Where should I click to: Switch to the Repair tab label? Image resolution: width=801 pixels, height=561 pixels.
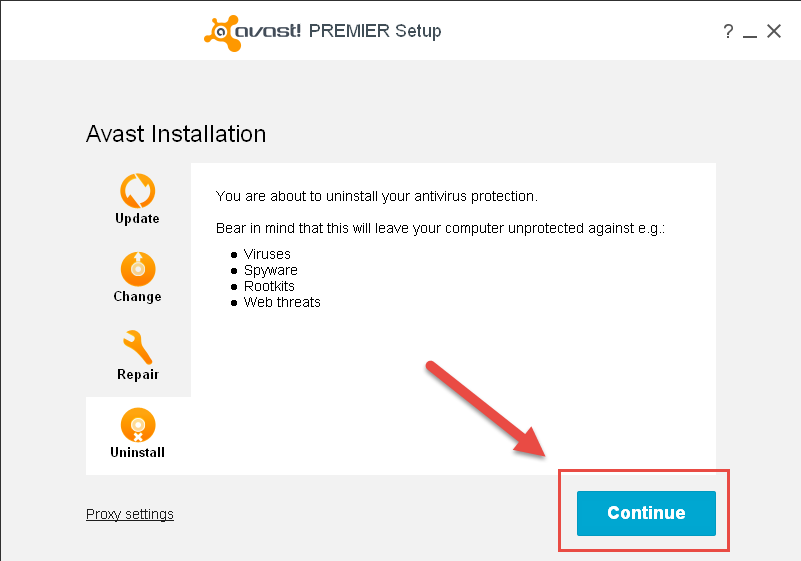(138, 375)
